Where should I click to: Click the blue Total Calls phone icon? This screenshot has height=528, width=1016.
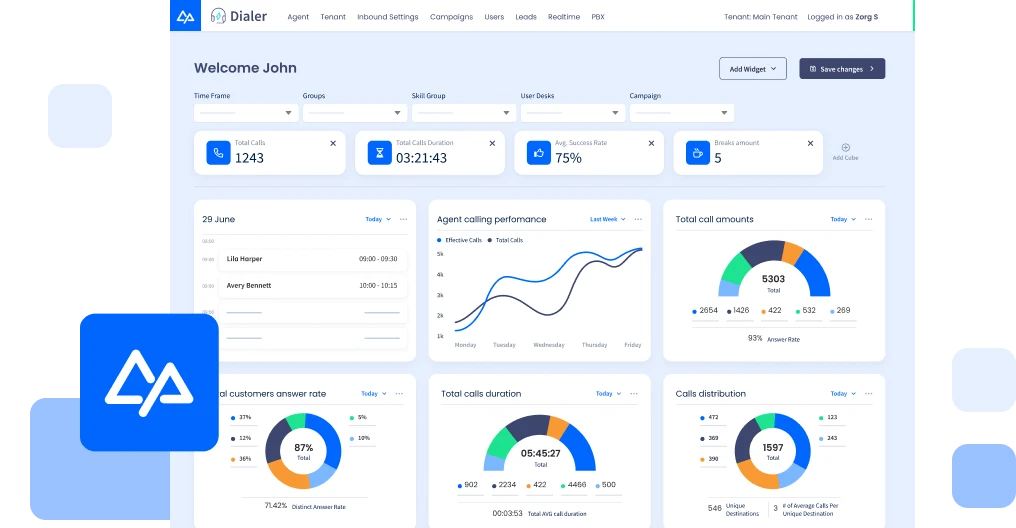pos(218,153)
